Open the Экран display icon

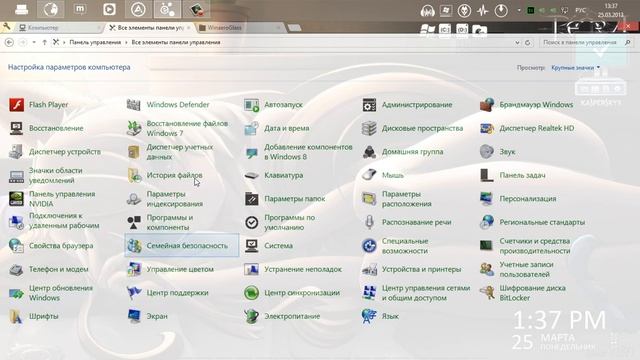(x=134, y=316)
